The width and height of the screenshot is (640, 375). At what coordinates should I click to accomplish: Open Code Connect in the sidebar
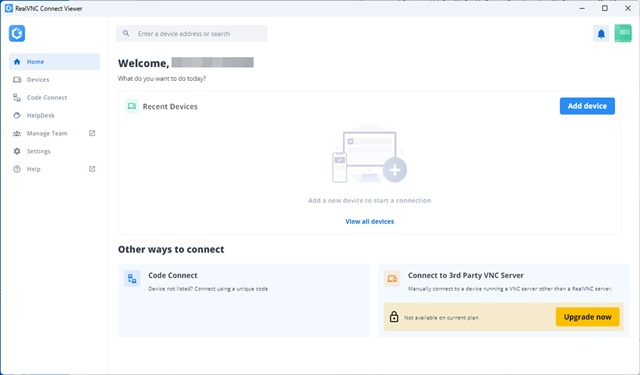pos(54,98)
